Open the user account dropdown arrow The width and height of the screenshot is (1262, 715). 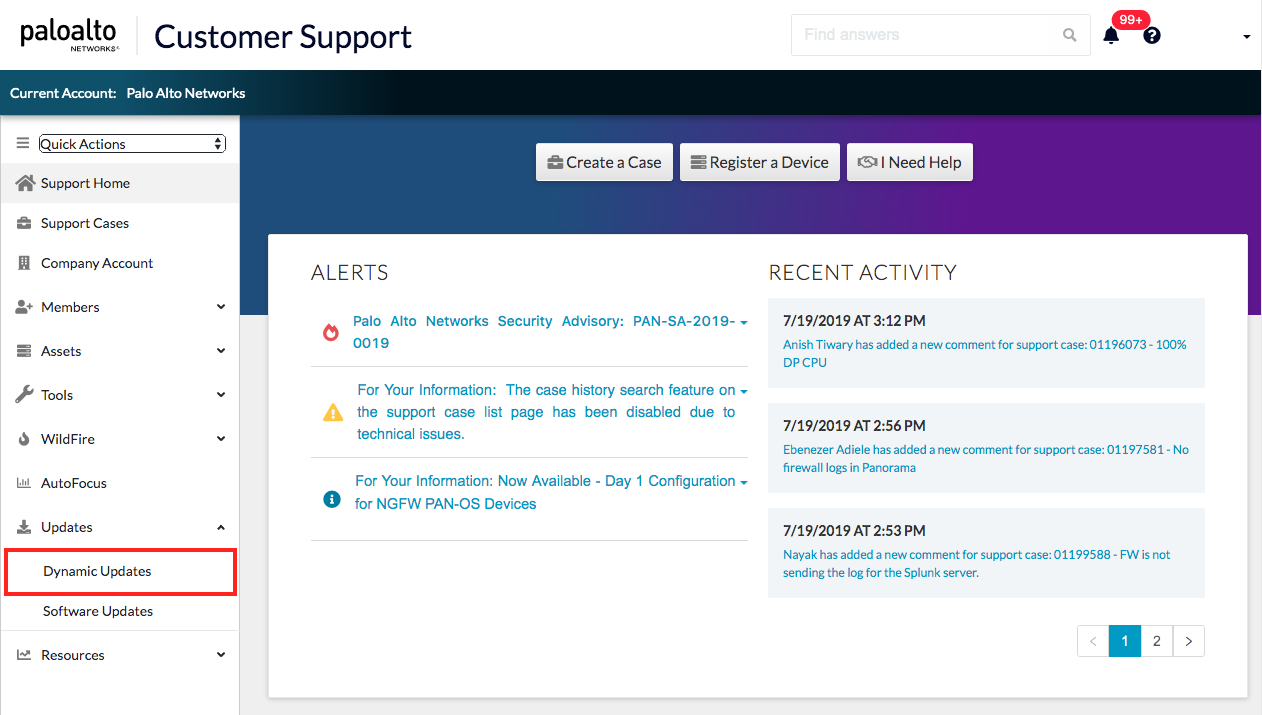1247,37
